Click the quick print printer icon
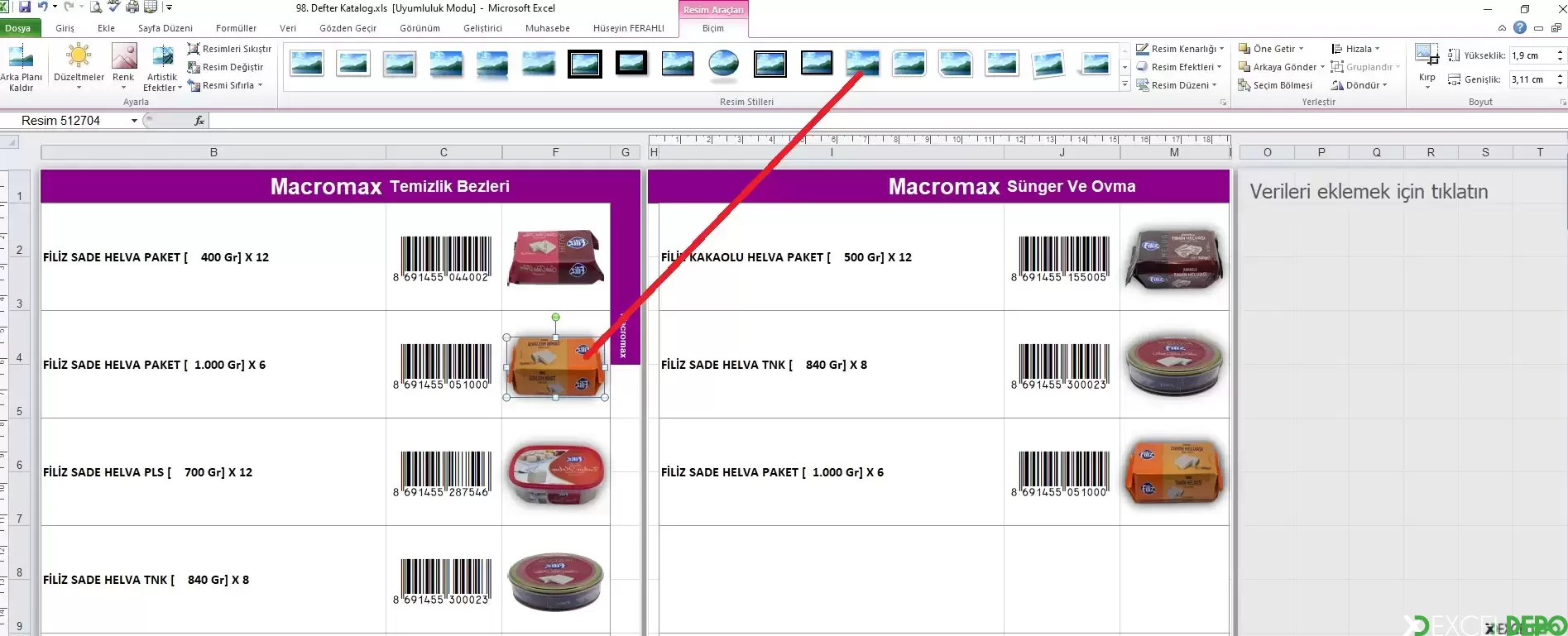This screenshot has height=636, width=1568. click(x=132, y=7)
